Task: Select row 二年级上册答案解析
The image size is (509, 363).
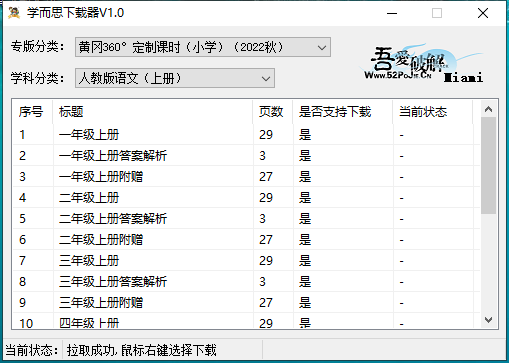Action: (246, 219)
